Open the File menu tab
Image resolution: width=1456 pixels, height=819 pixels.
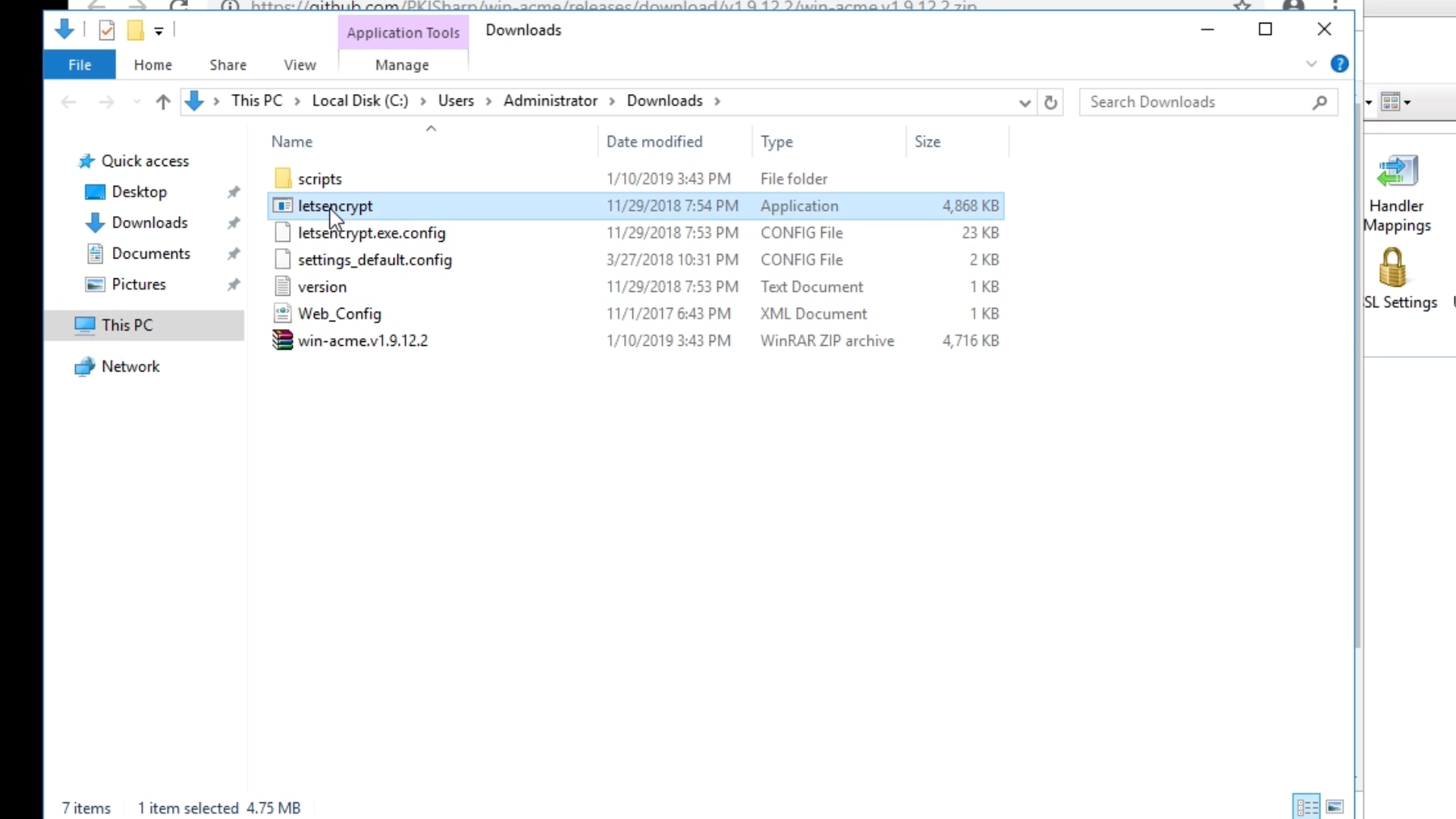pos(80,65)
